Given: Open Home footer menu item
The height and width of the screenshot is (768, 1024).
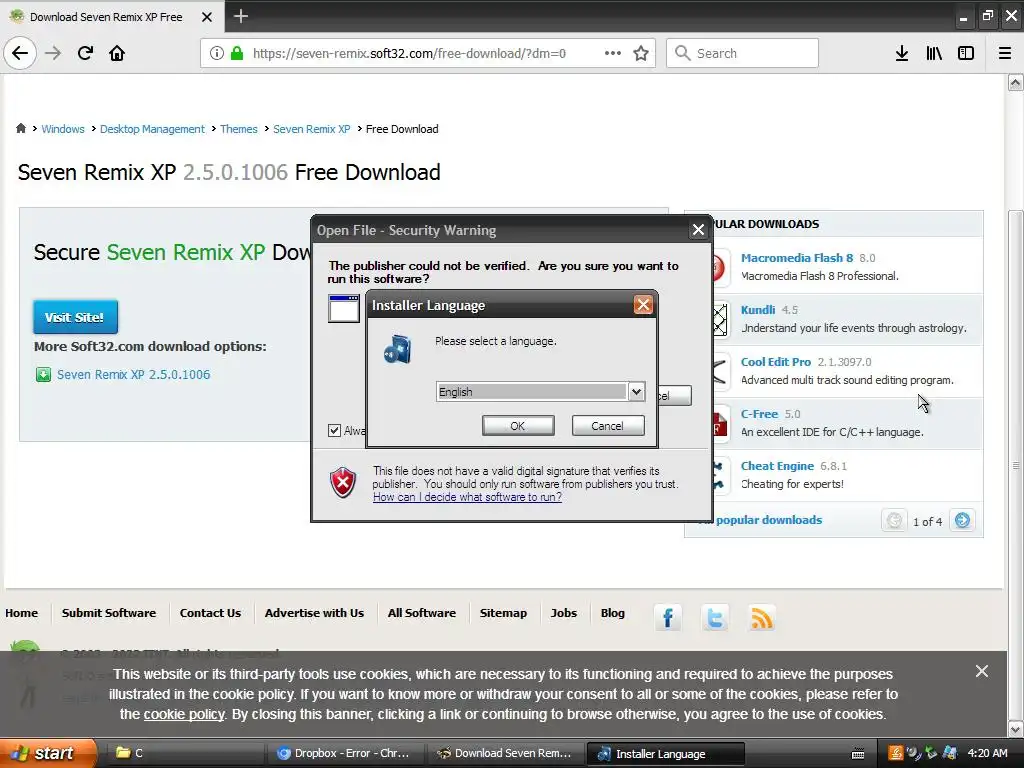Looking at the screenshot, I should pos(22,613).
